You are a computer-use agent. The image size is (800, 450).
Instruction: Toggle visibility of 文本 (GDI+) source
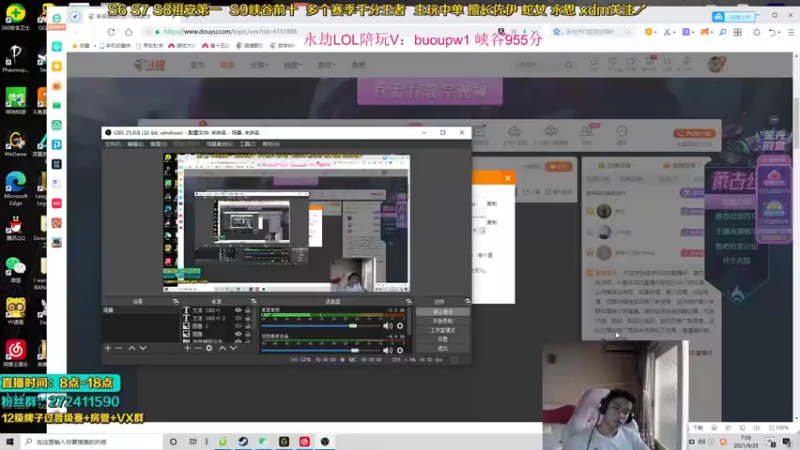tap(238, 310)
